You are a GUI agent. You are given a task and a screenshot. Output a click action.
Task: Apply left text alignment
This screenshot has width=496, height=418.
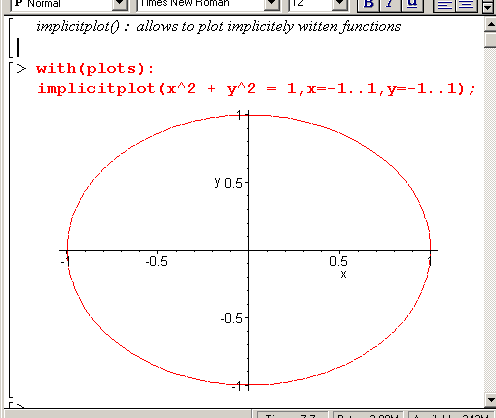[444, 5]
